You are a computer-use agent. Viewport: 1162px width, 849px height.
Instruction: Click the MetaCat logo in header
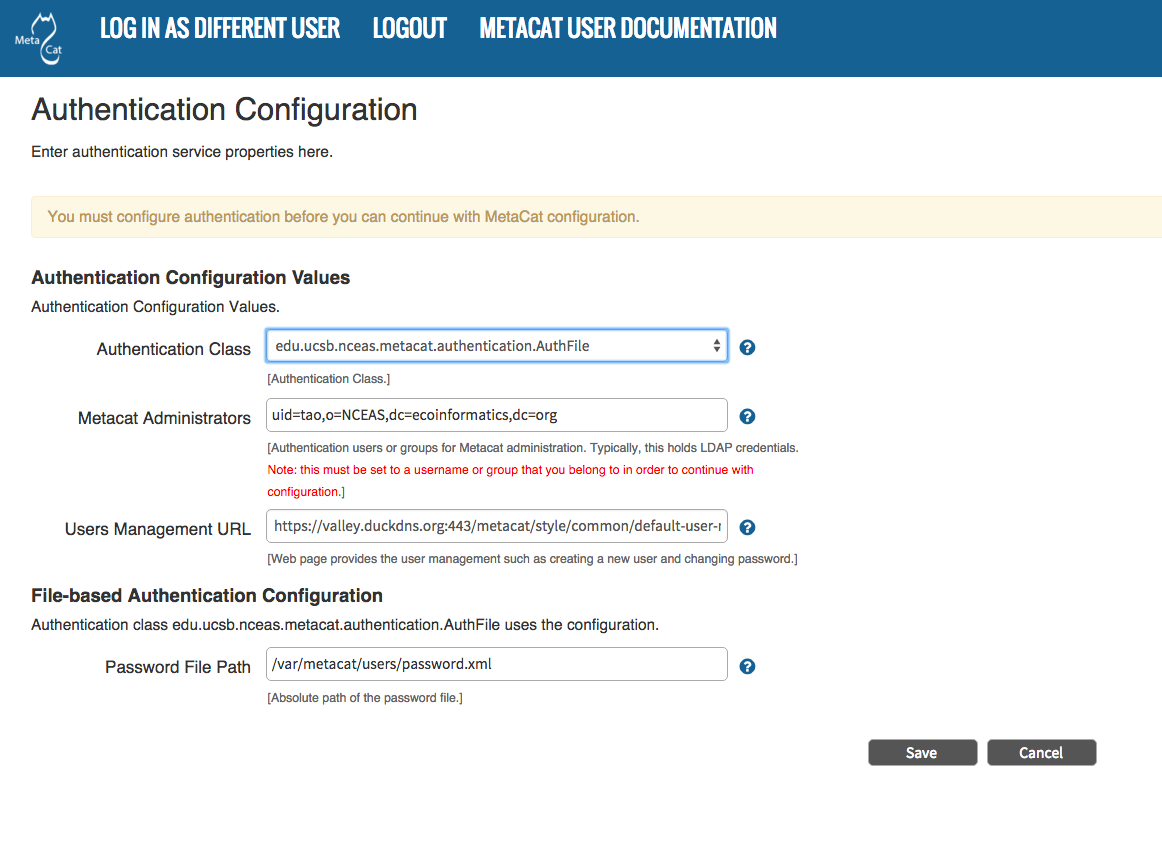click(38, 39)
